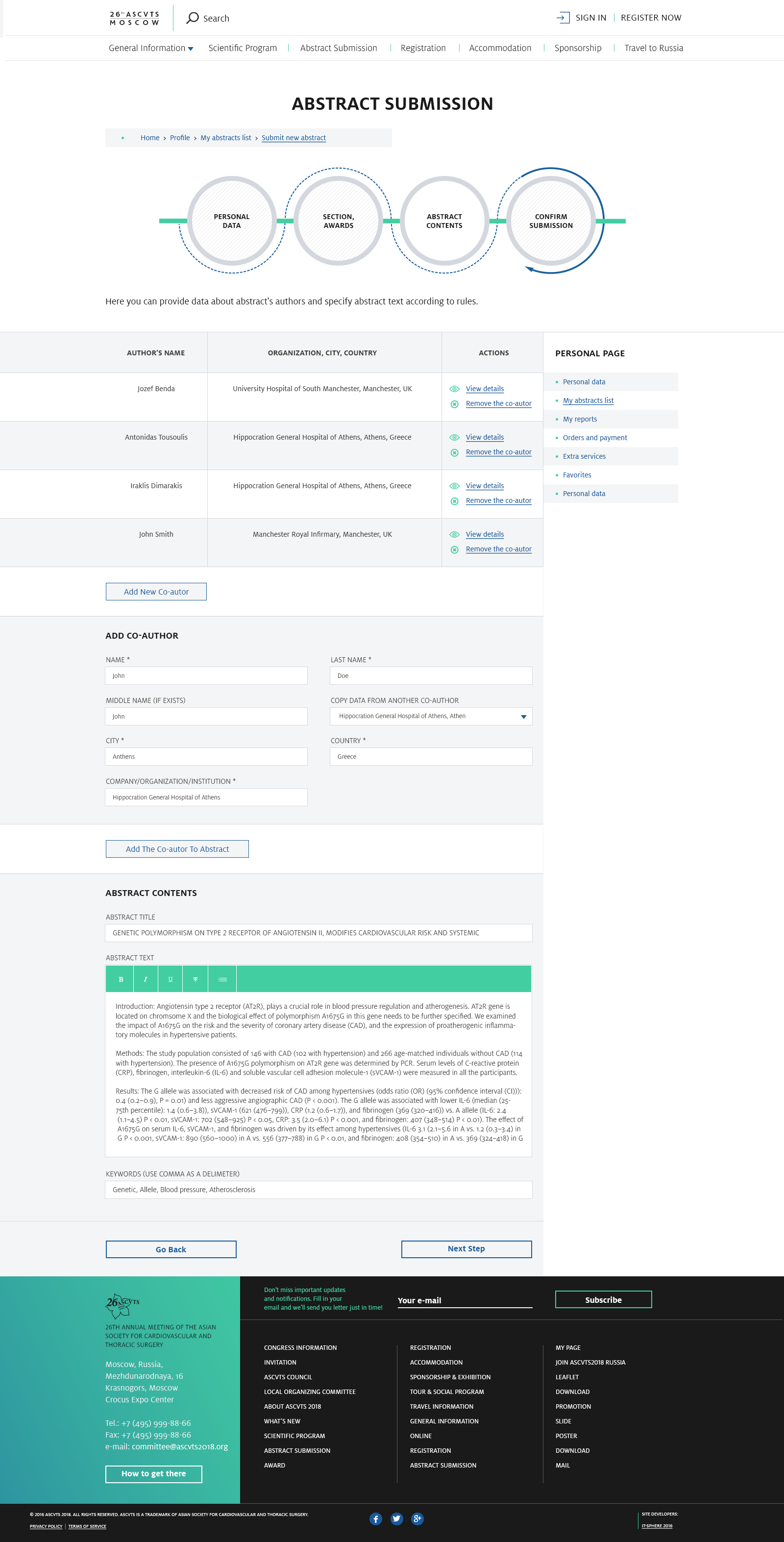Screen dimensions: 784x1542
Task: Open Travel to Russia menu item
Action: pos(654,48)
